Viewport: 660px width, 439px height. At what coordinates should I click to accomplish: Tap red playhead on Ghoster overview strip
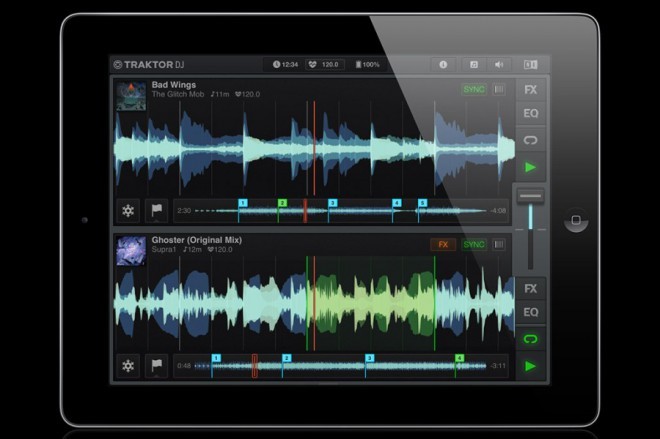pos(255,366)
